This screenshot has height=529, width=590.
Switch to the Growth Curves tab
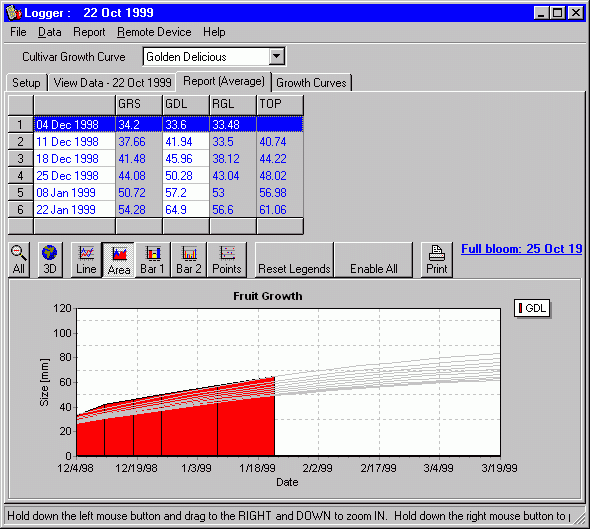point(311,83)
